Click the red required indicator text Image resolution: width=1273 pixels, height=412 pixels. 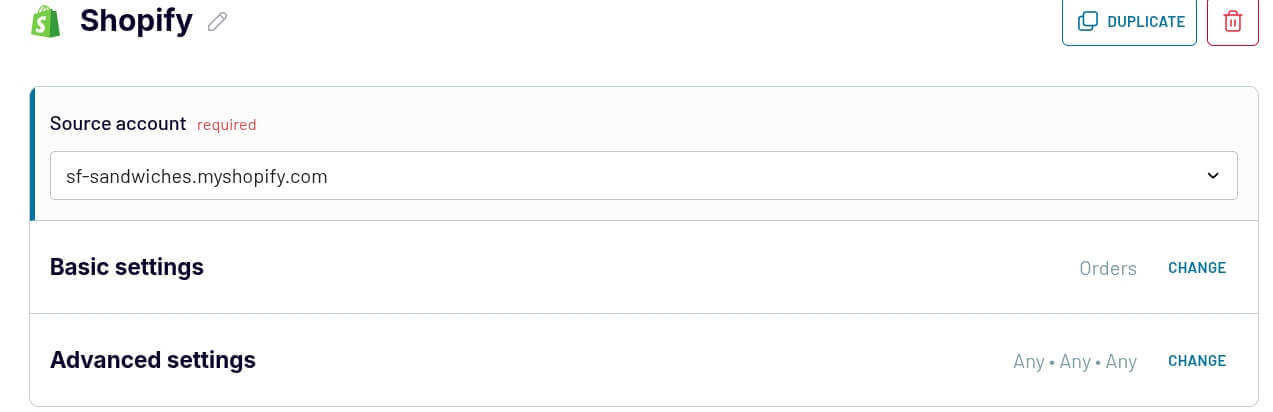coord(226,125)
